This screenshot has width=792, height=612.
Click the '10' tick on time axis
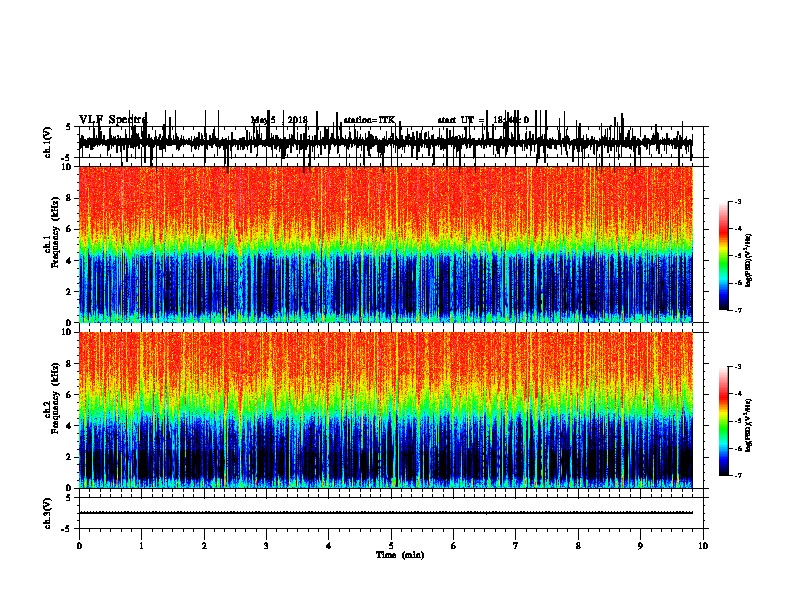[x=703, y=546]
